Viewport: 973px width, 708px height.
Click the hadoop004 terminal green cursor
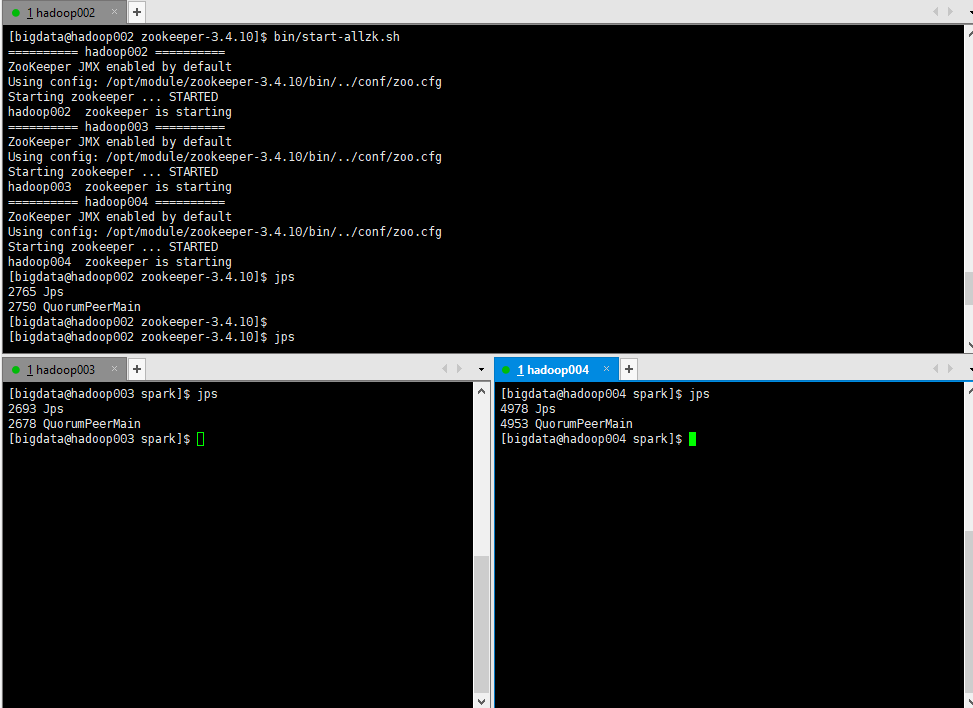coord(693,439)
